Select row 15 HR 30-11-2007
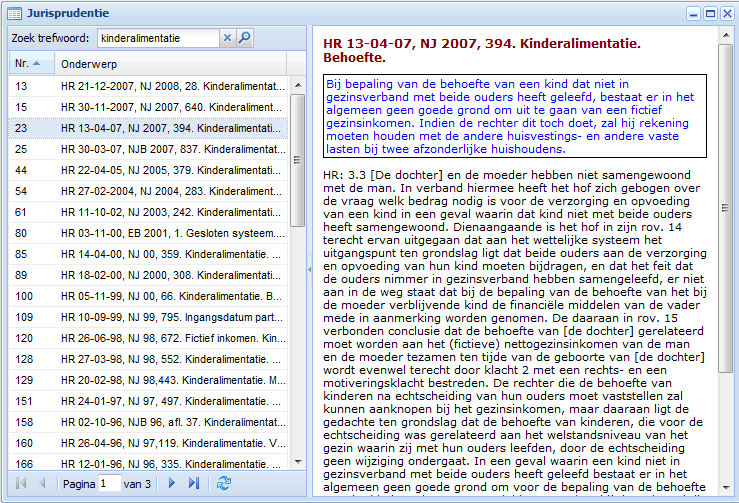Viewport: 739px width, 503px height. [148, 107]
